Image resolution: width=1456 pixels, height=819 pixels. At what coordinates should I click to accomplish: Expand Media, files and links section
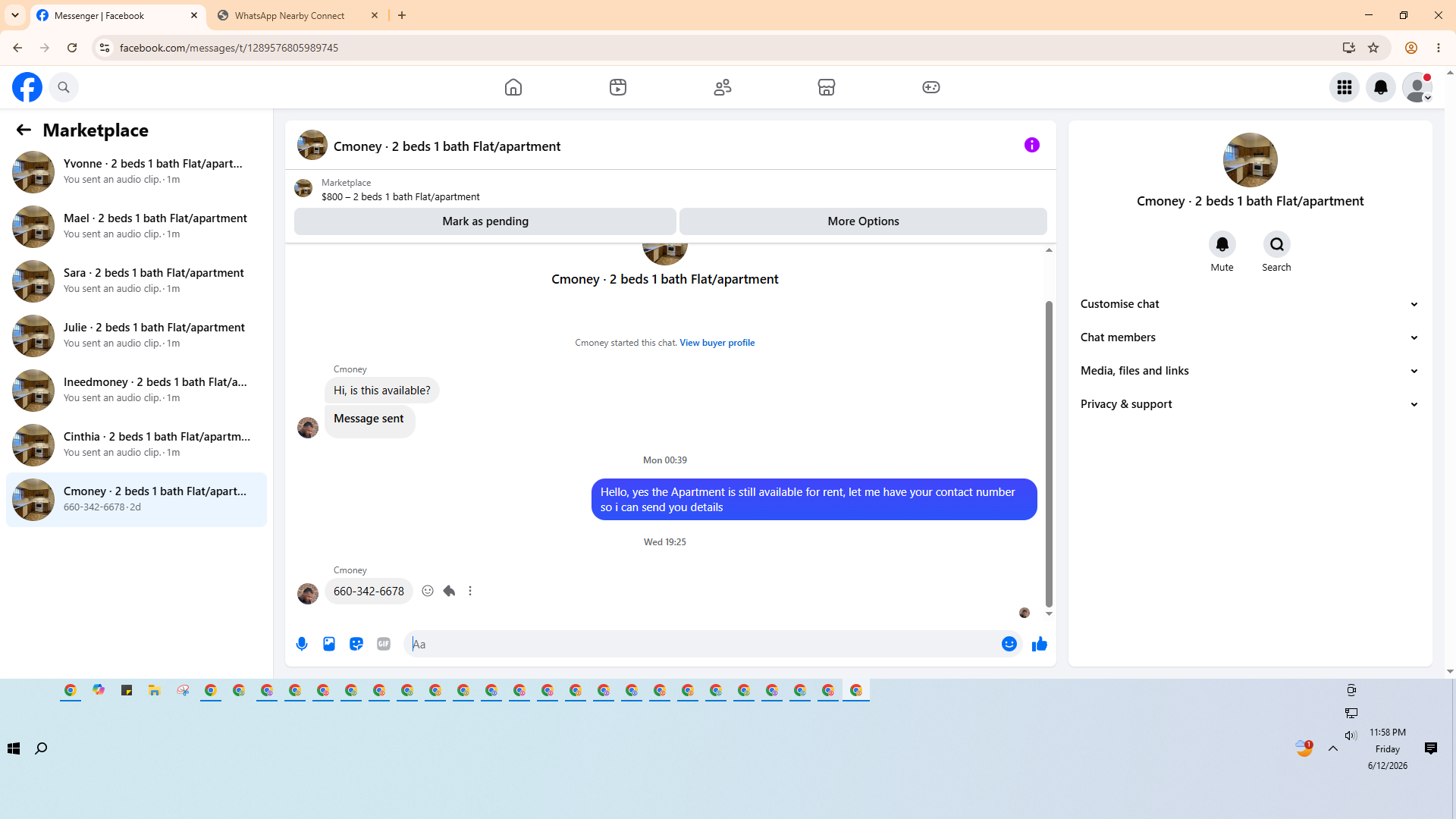pyautogui.click(x=1250, y=371)
